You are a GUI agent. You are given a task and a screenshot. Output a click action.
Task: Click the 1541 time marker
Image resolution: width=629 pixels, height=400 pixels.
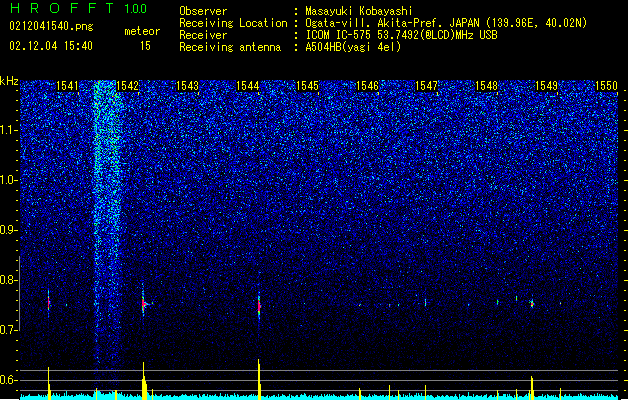point(67,86)
